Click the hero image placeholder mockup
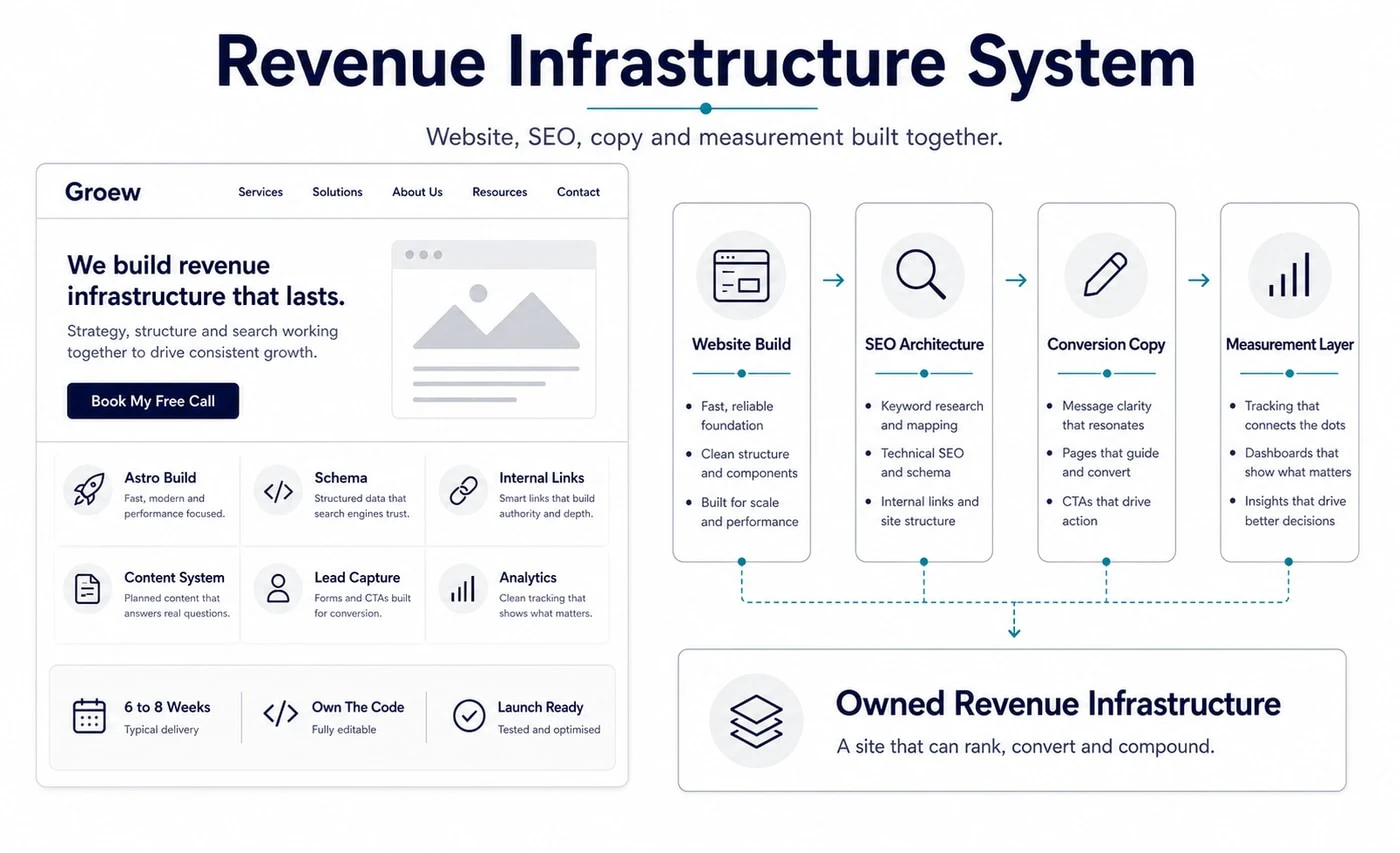Screen dimensions: 1400x853 tap(494, 329)
